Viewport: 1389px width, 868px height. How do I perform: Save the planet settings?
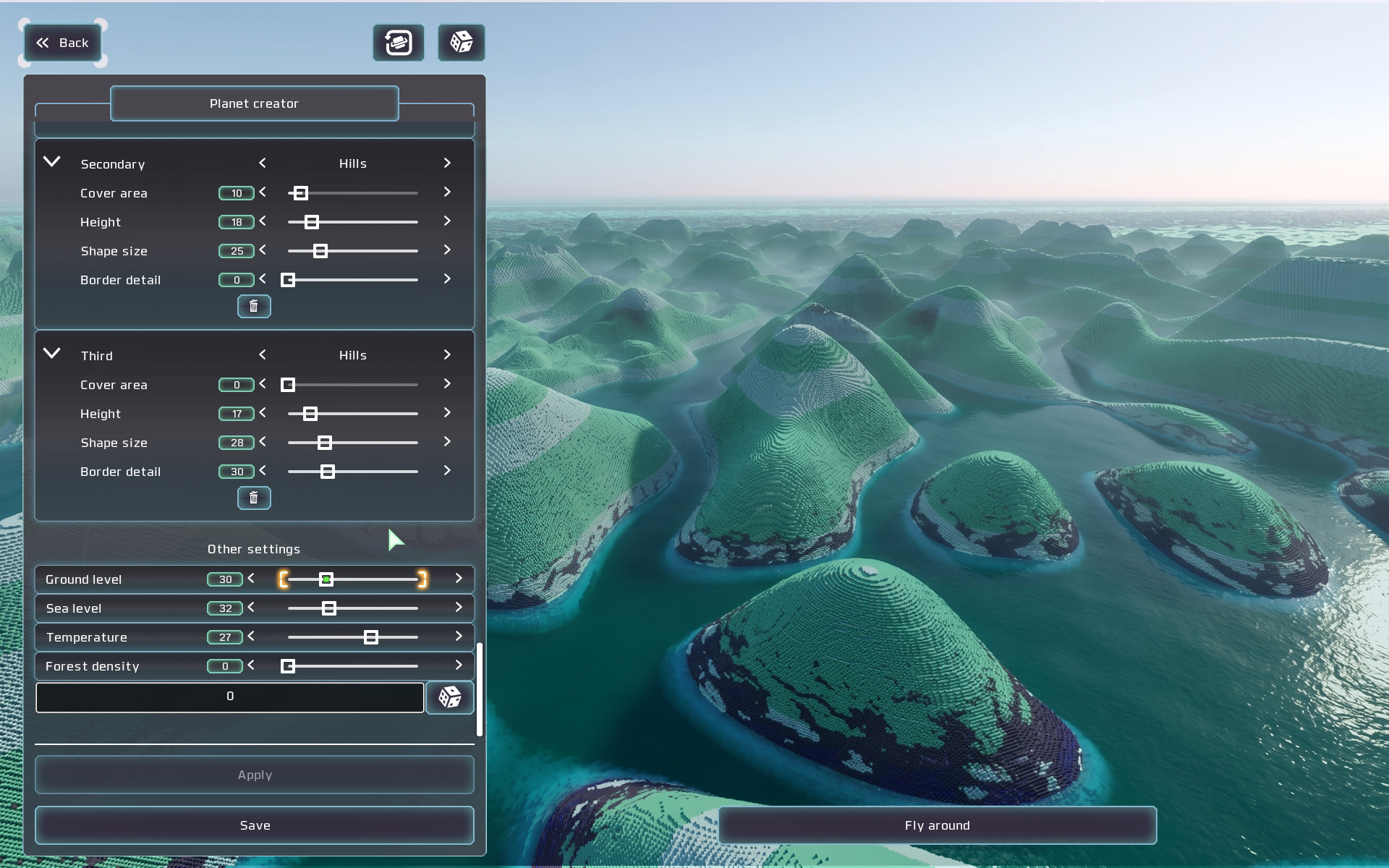pos(255,825)
